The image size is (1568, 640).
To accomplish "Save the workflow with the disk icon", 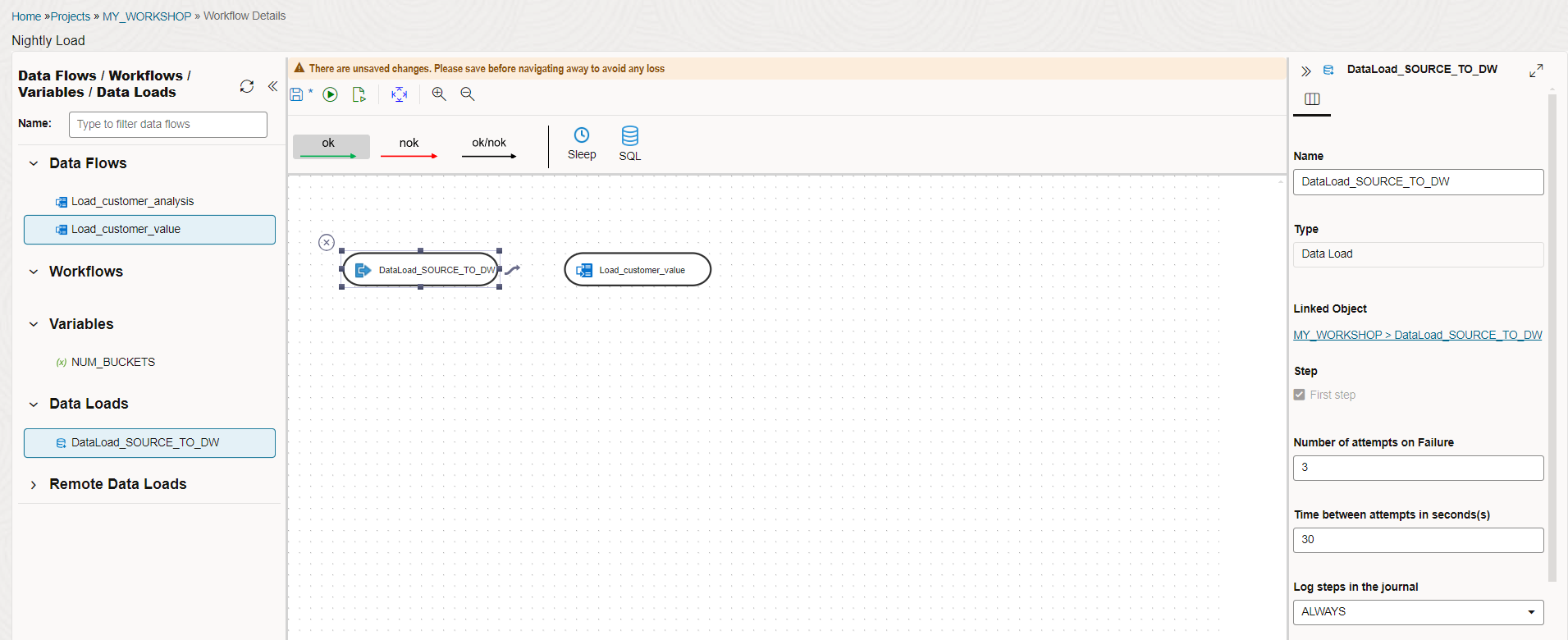I will (297, 94).
